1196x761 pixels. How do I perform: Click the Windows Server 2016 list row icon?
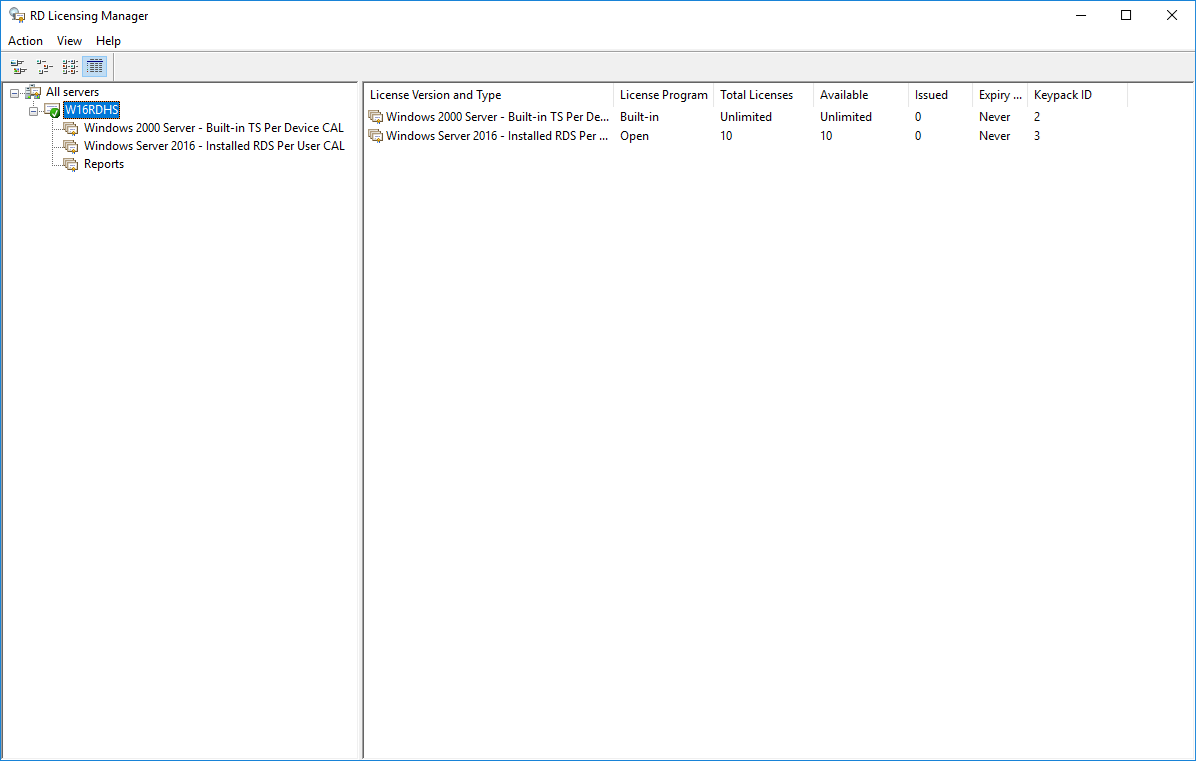[375, 136]
